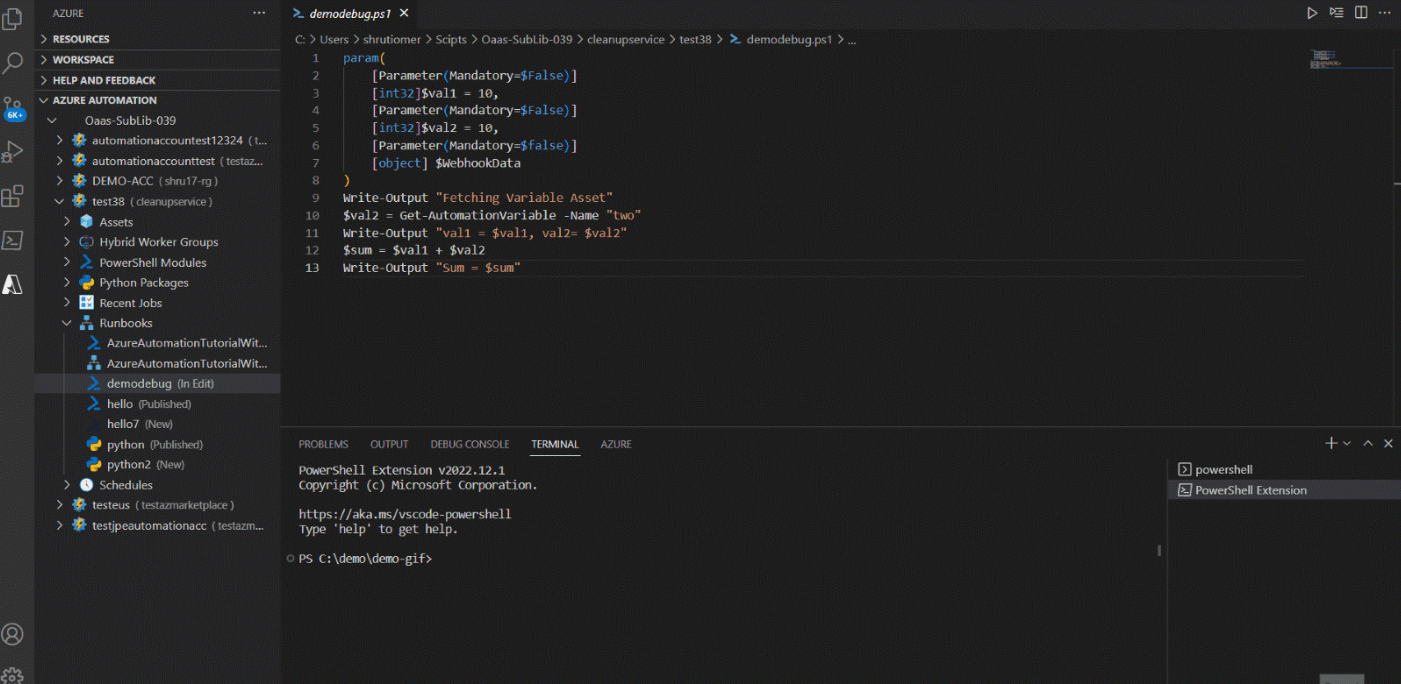Collapse the Runbooks tree
Screen dimensions: 1401x684
point(67,322)
